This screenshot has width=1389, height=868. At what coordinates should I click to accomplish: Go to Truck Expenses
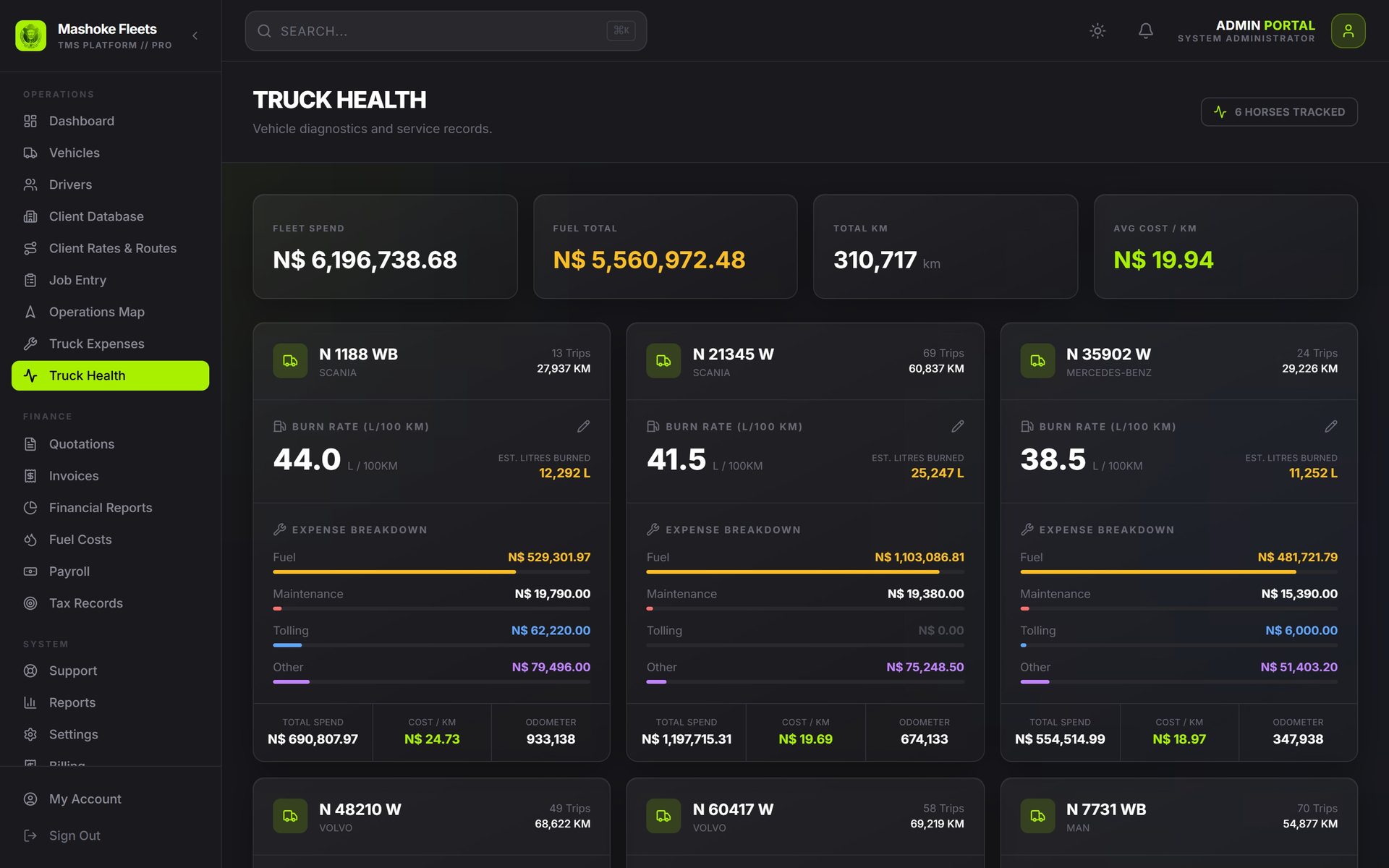111,344
